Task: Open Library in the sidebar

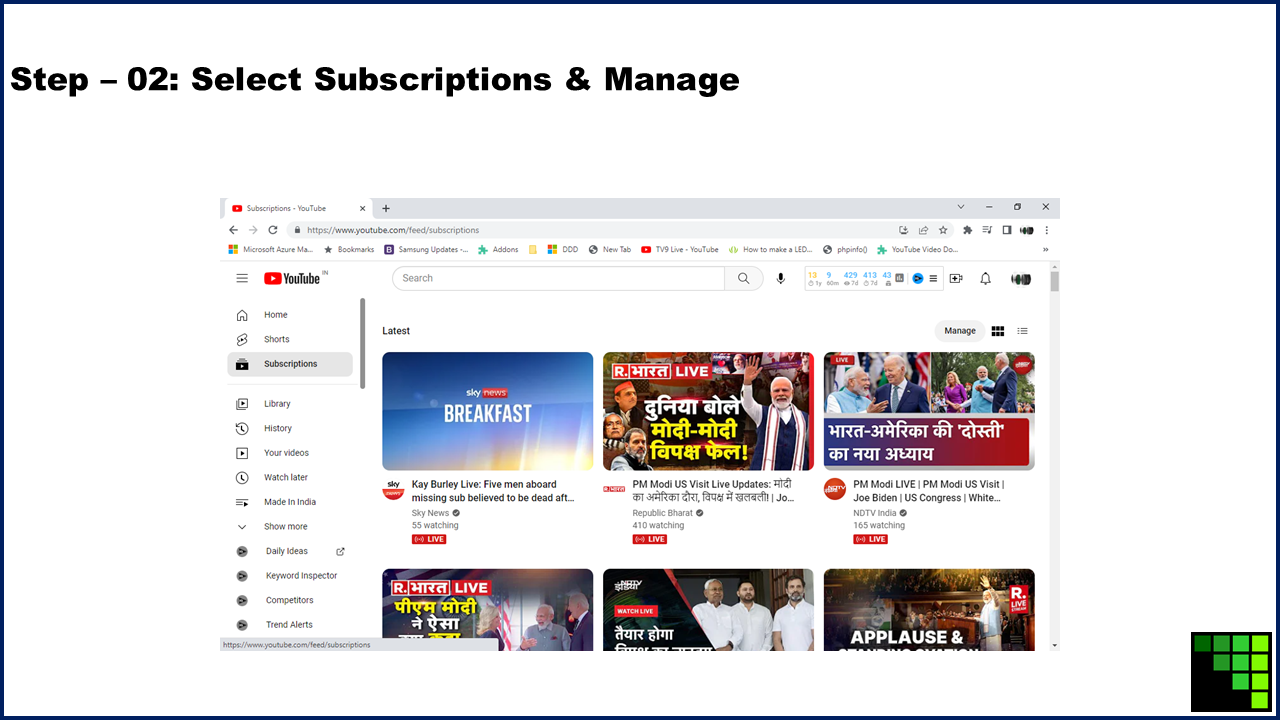Action: coord(290,404)
